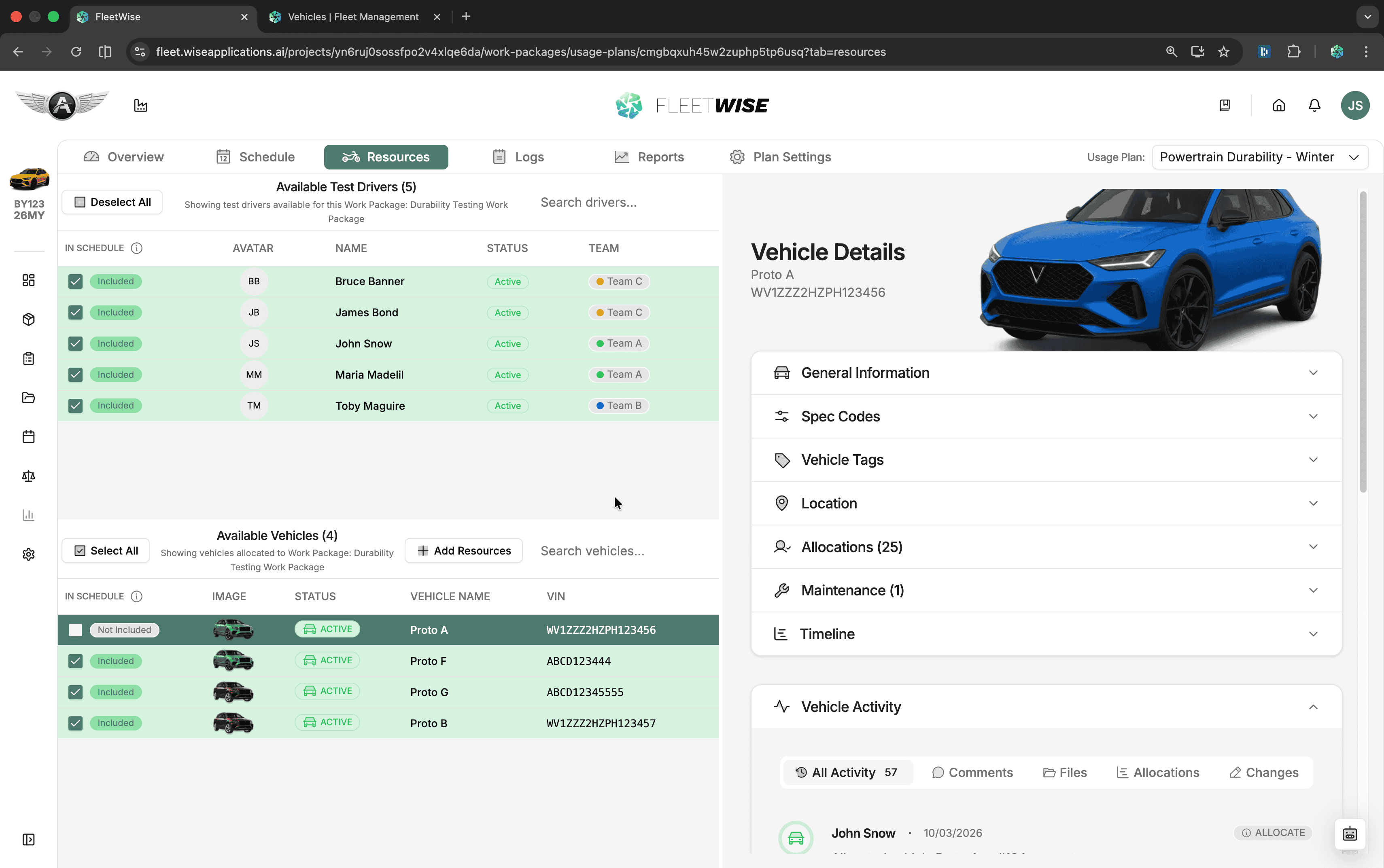Expand the Timeline section
The width and height of the screenshot is (1384, 868).
tap(1046, 634)
